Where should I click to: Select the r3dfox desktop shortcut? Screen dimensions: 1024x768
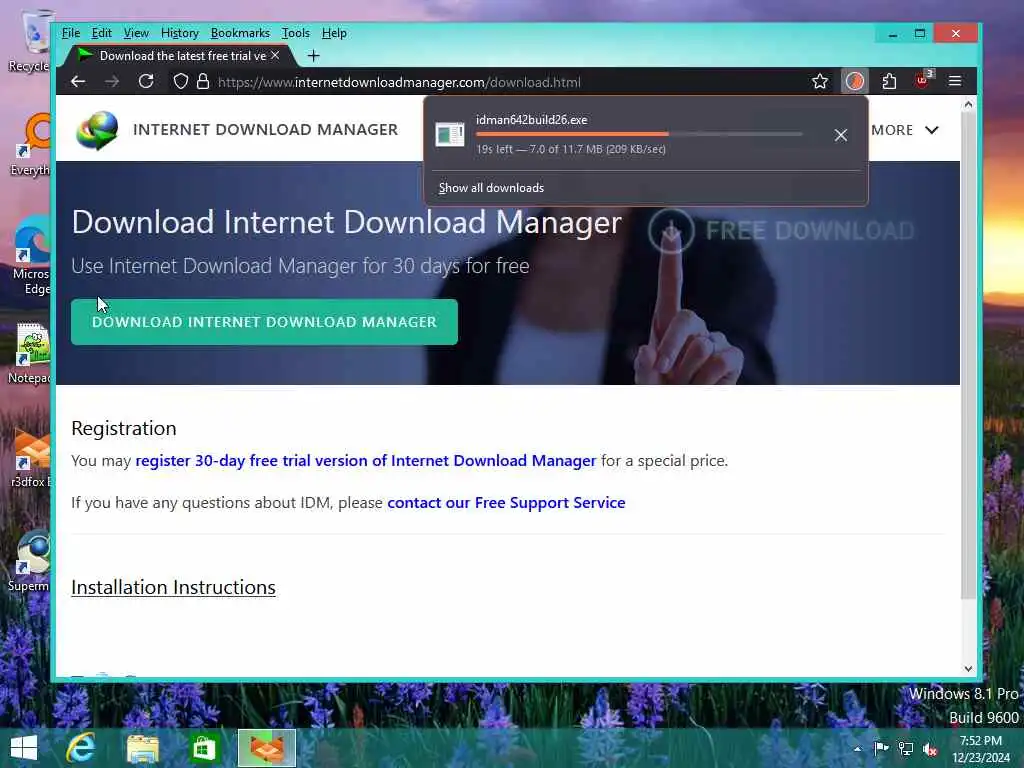click(29, 457)
